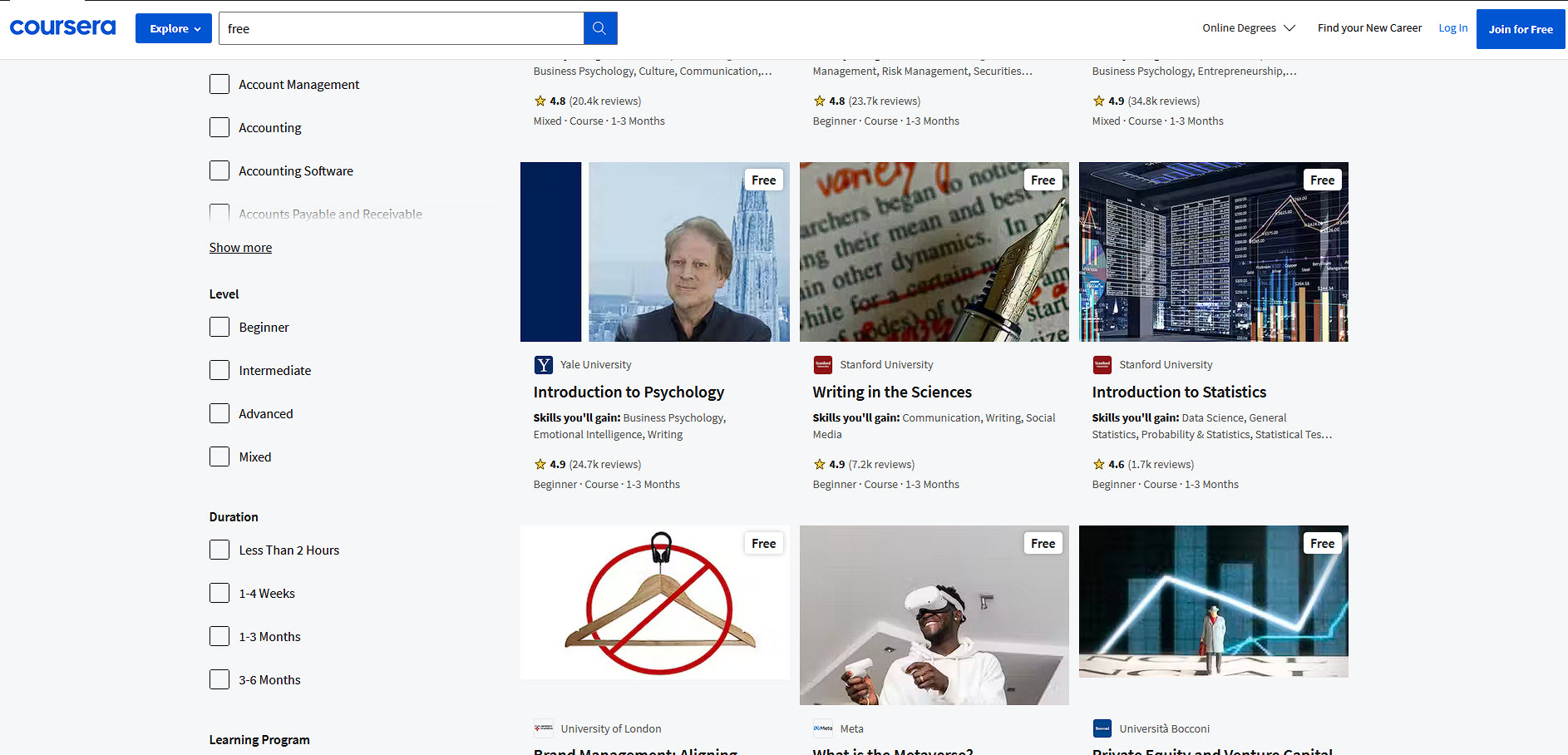
Task: Click Free badge on Introduction to Statistics
Action: [1323, 180]
